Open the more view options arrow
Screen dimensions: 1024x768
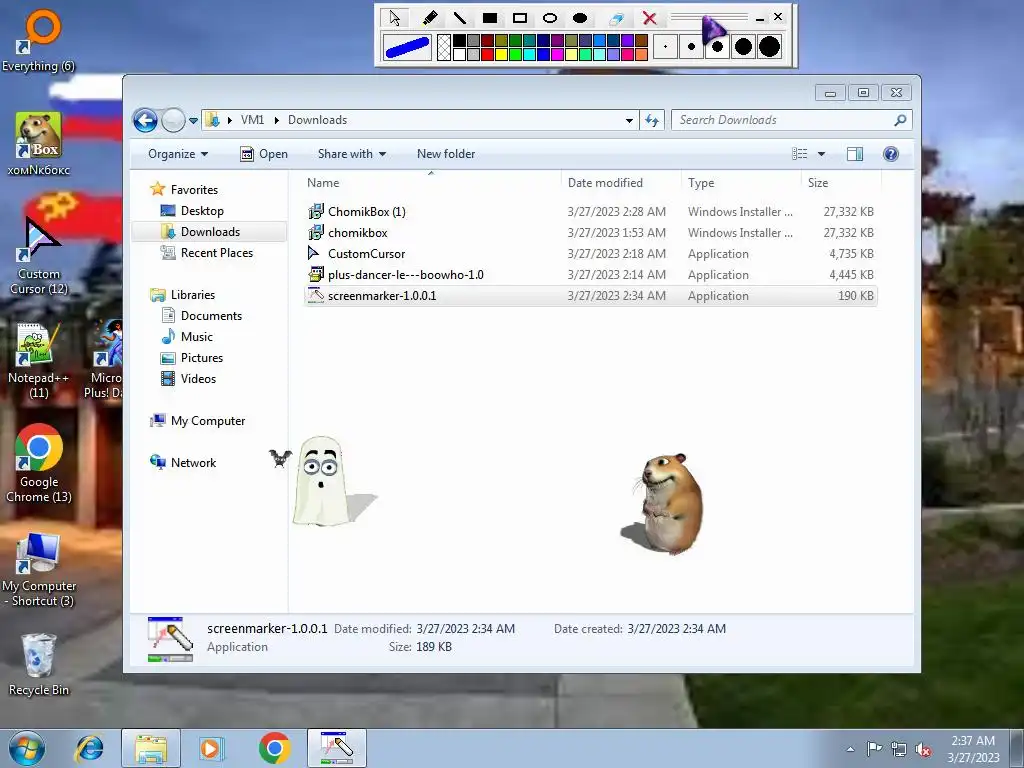pyautogui.click(x=822, y=154)
